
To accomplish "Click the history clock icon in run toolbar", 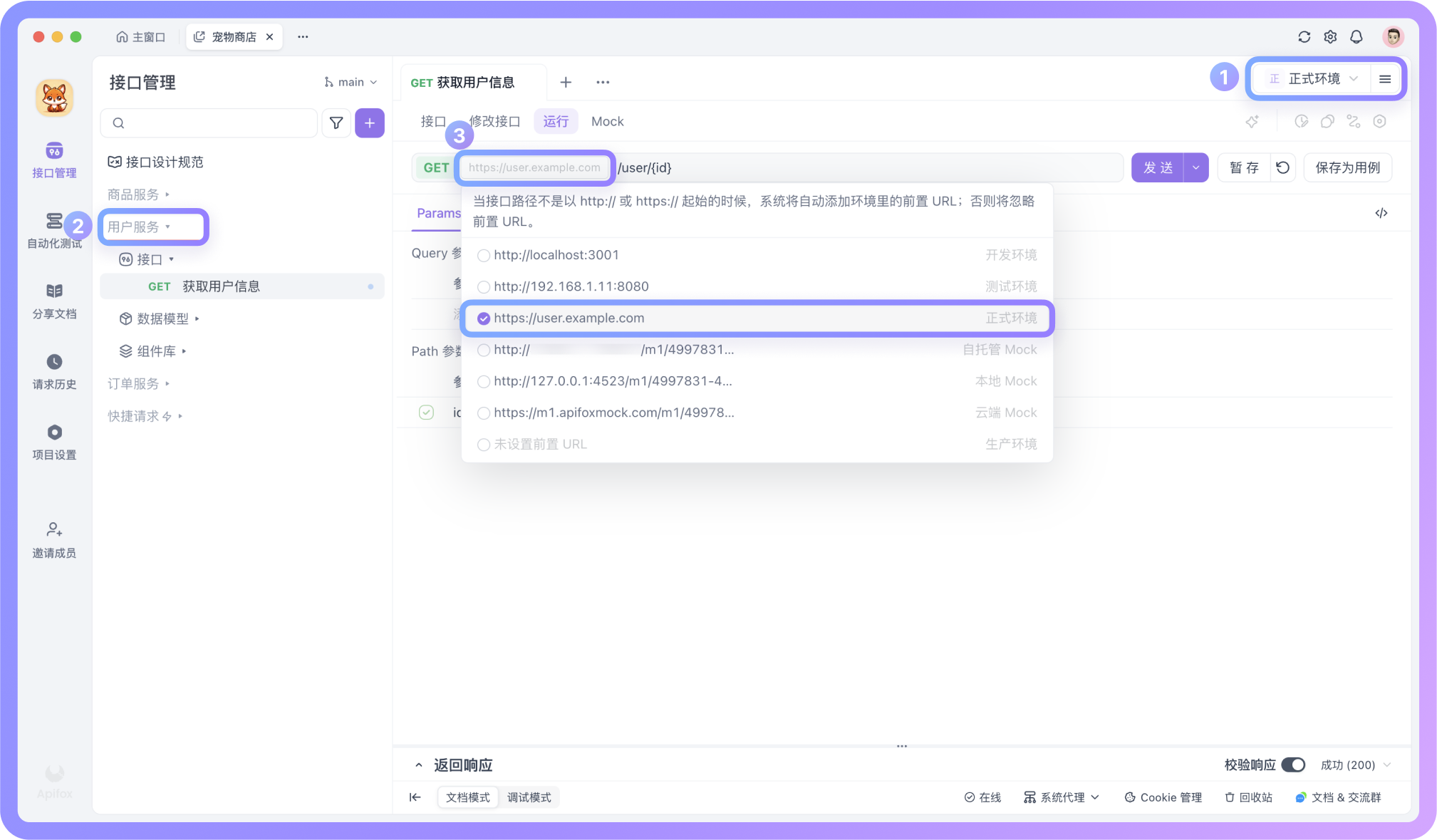I will coord(1301,122).
